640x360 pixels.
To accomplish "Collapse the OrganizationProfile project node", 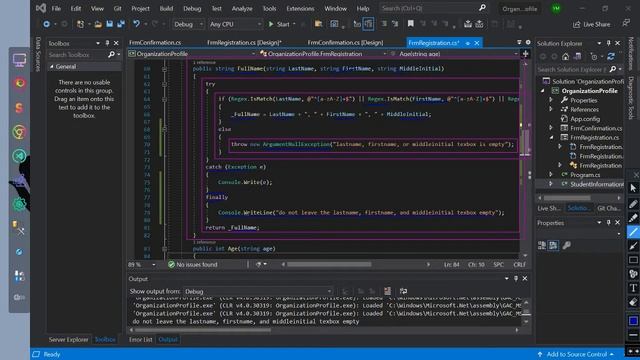I will (542, 91).
